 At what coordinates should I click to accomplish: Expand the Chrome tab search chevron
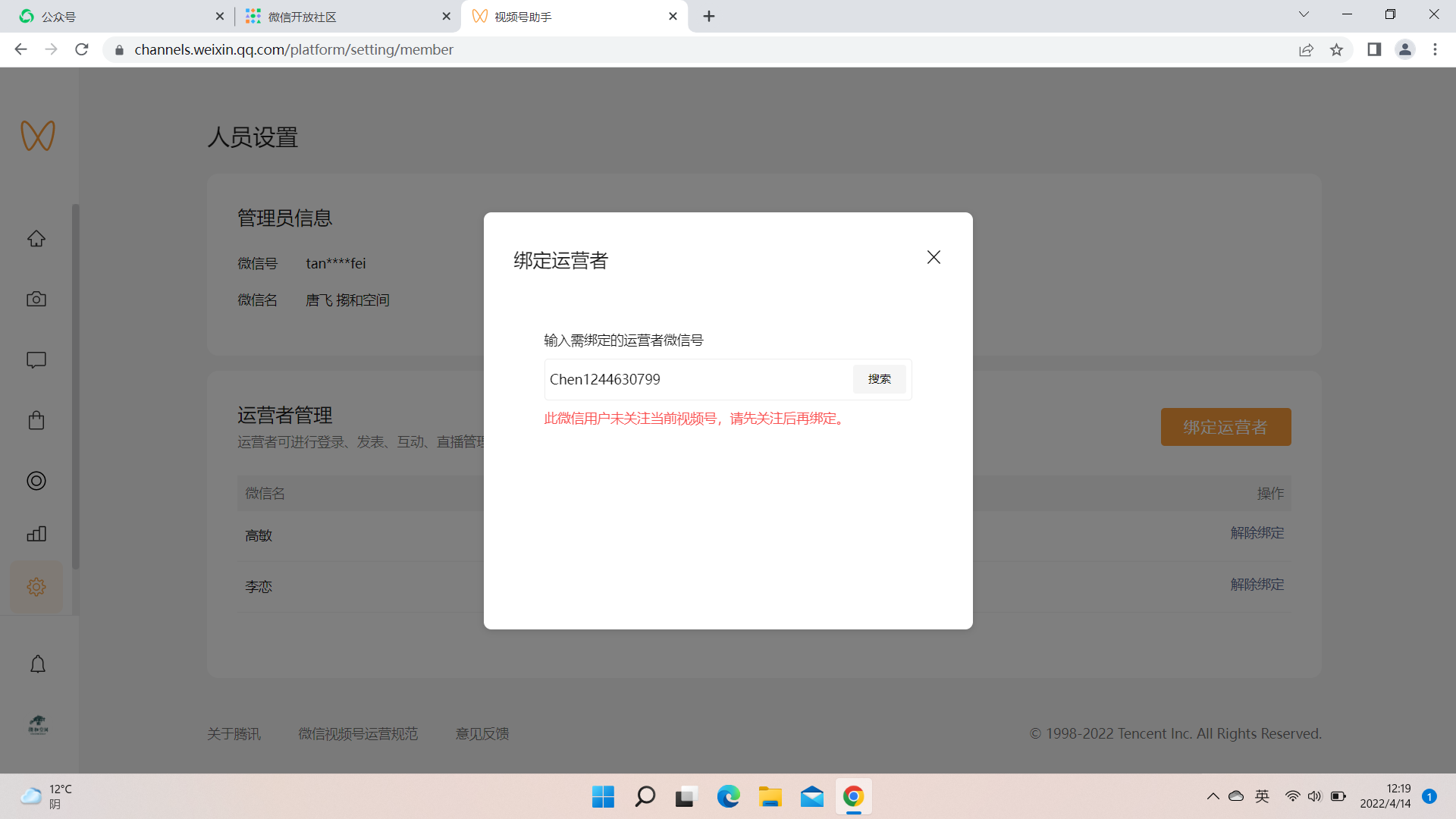pos(1304,14)
